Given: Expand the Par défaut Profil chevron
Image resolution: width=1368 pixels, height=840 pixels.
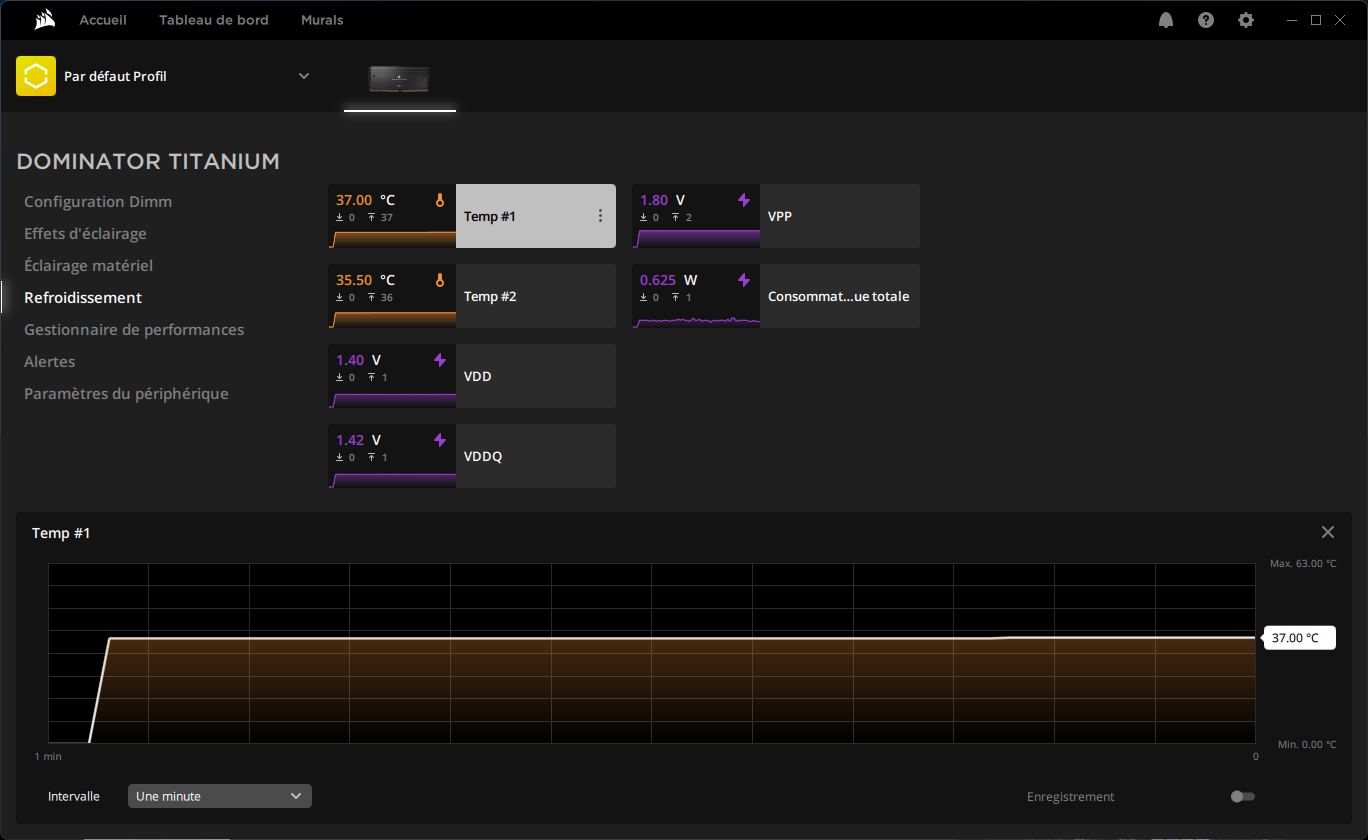Looking at the screenshot, I should pos(304,76).
